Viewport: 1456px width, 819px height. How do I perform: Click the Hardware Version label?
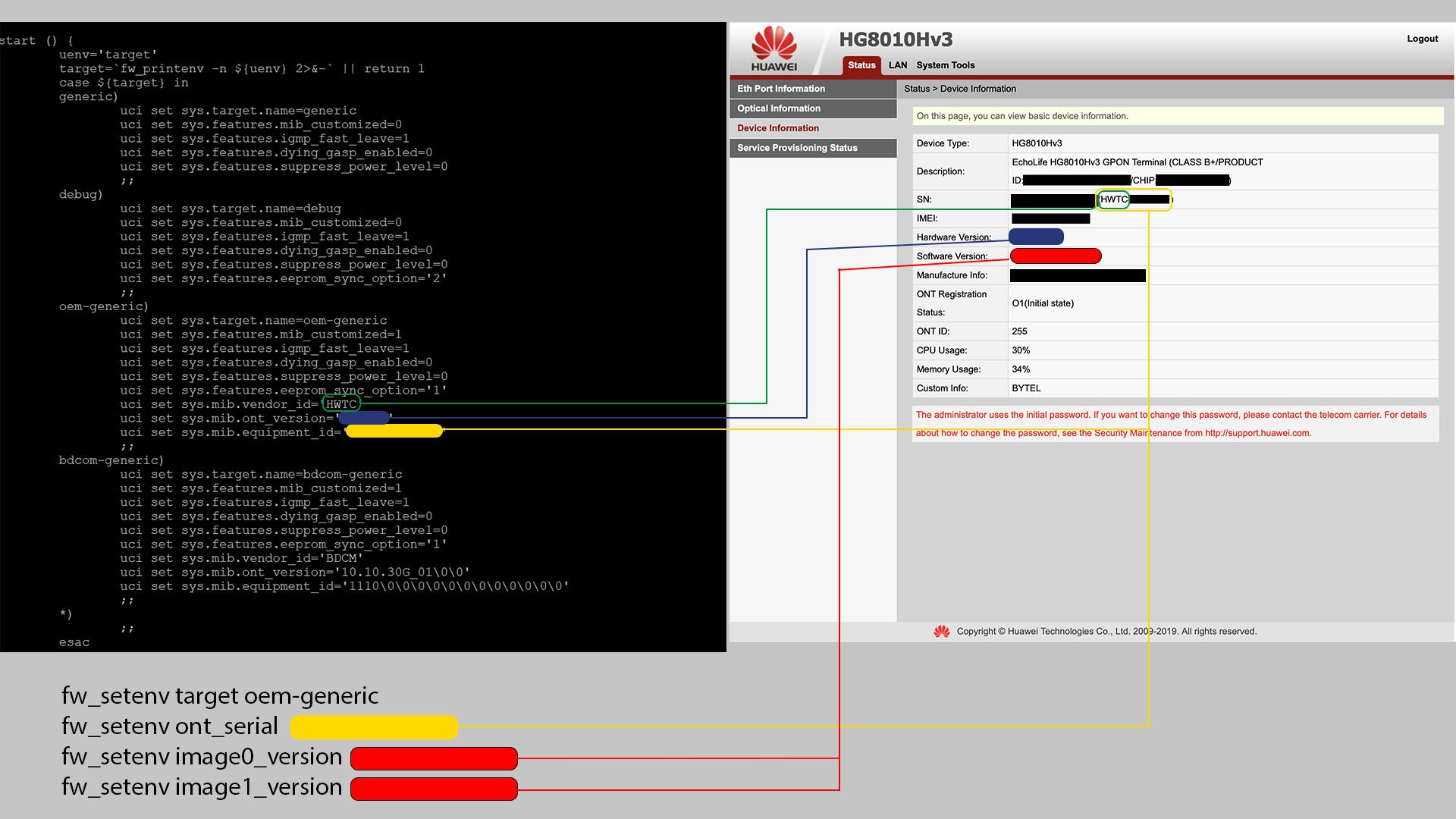pyautogui.click(x=953, y=237)
